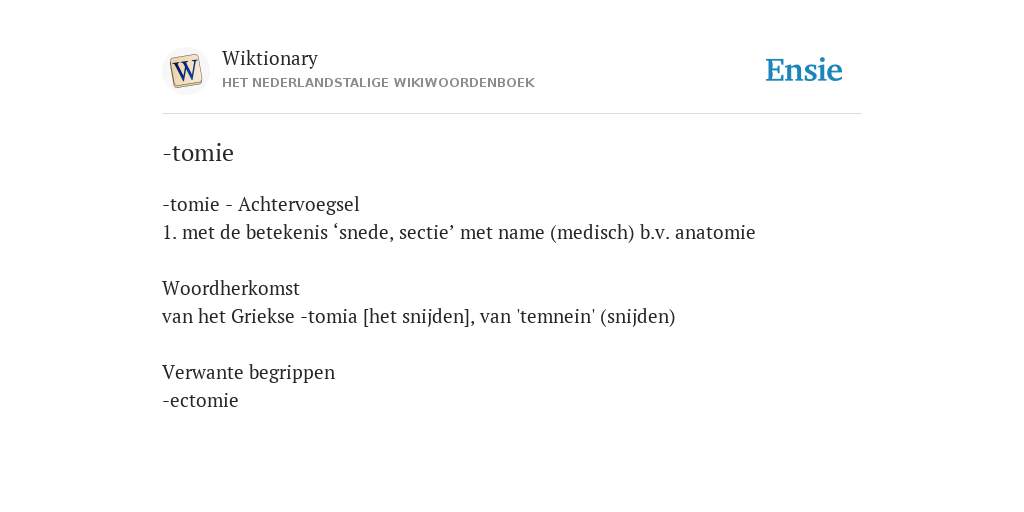The height and width of the screenshot is (512, 1024).
Task: Select the Wiktionary source title
Action: coord(270,58)
